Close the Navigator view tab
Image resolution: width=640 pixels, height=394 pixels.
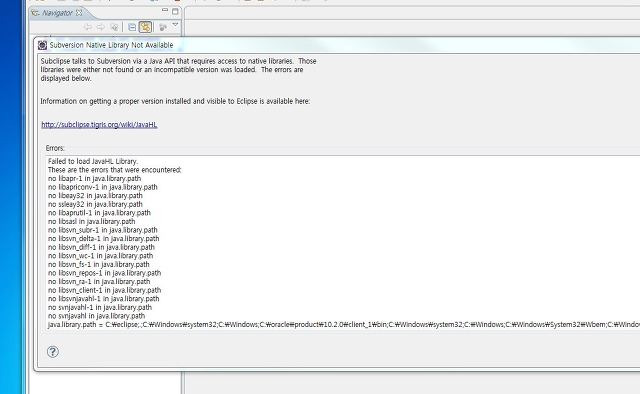click(x=79, y=13)
